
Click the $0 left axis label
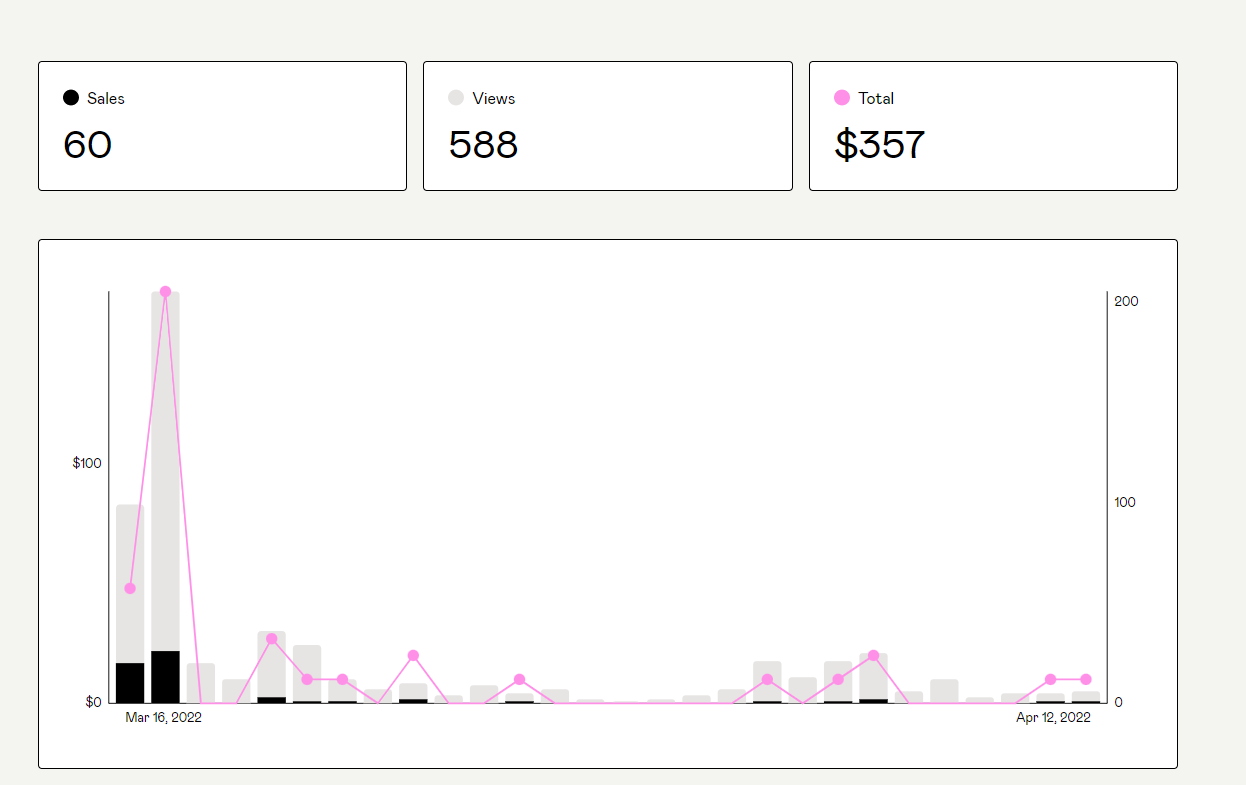click(93, 702)
